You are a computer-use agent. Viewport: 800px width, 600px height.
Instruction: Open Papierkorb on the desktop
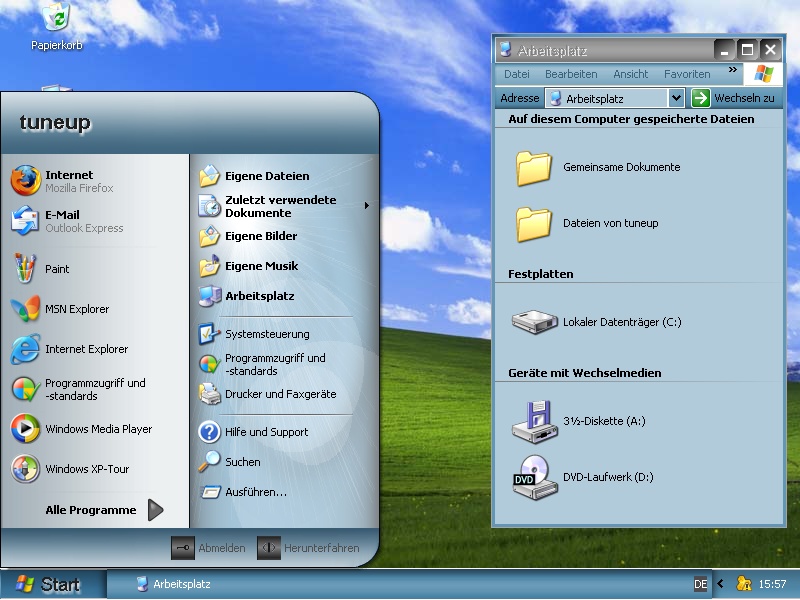click(x=57, y=26)
